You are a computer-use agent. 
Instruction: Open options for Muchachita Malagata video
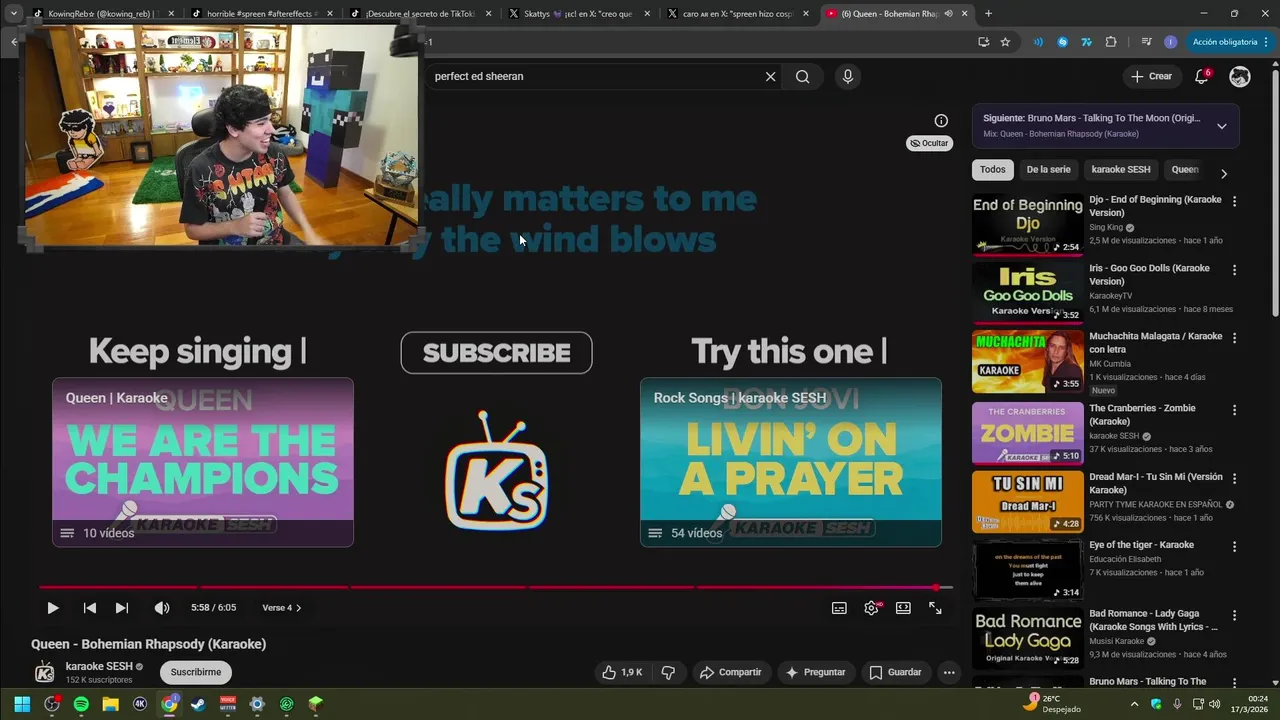pyautogui.click(x=1234, y=338)
